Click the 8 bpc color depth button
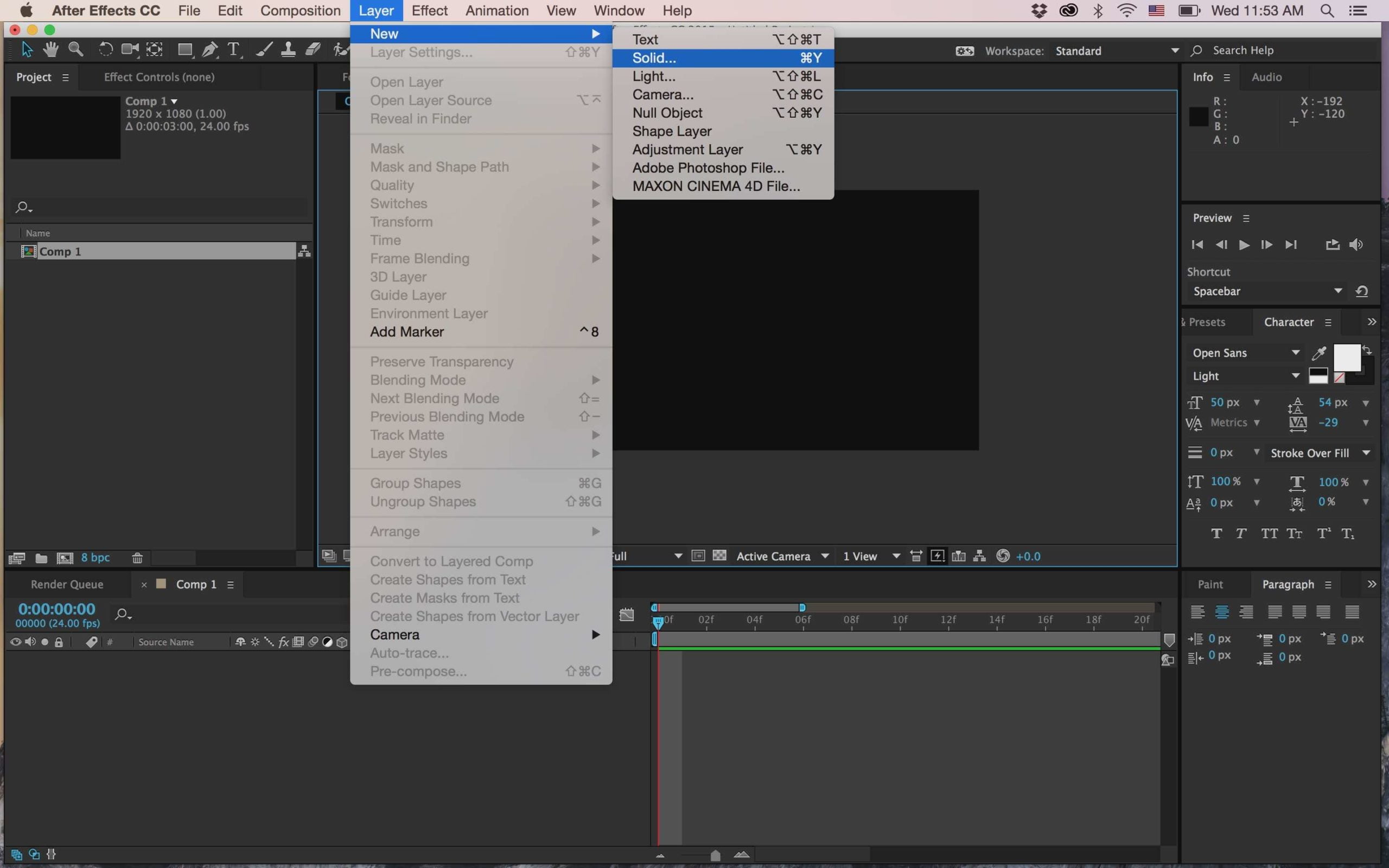Viewport: 1389px width, 868px height. [x=95, y=558]
